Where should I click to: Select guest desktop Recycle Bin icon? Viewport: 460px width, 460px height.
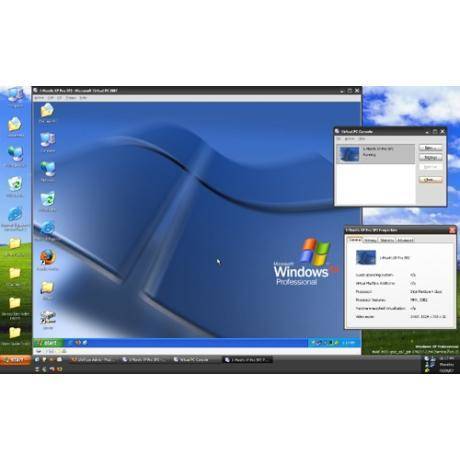tap(48, 201)
